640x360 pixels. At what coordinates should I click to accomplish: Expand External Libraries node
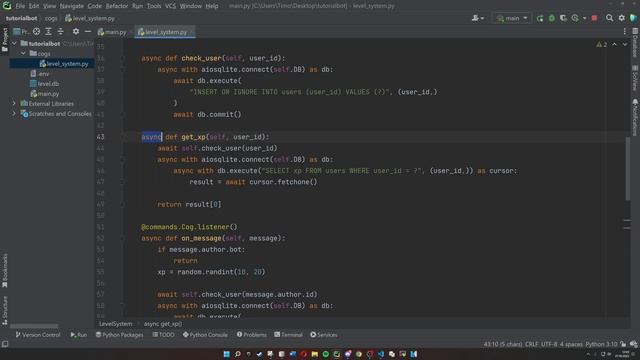[14, 104]
